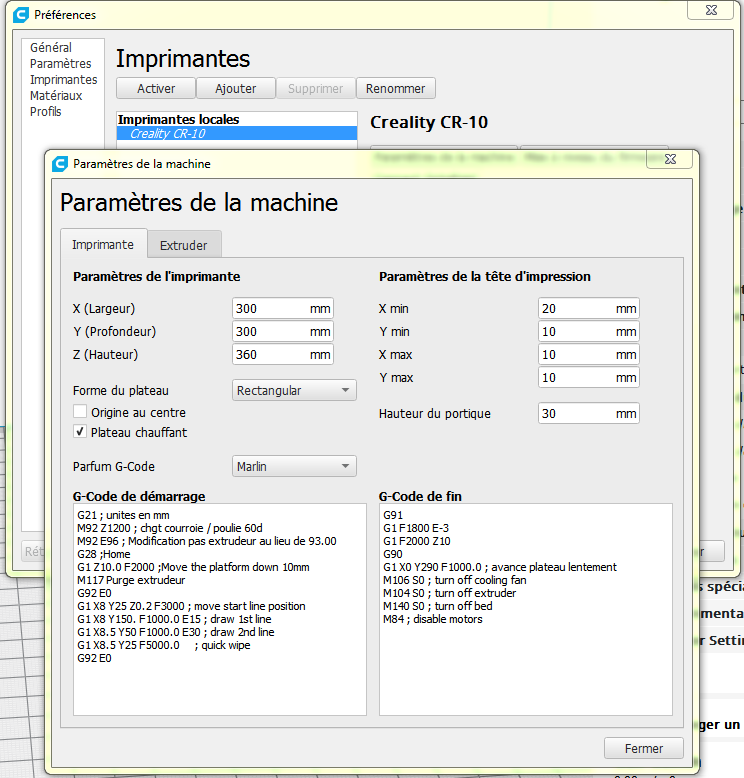Click the M140 S0 ; turn off bed line
The height and width of the screenshot is (778, 744).
click(438, 606)
